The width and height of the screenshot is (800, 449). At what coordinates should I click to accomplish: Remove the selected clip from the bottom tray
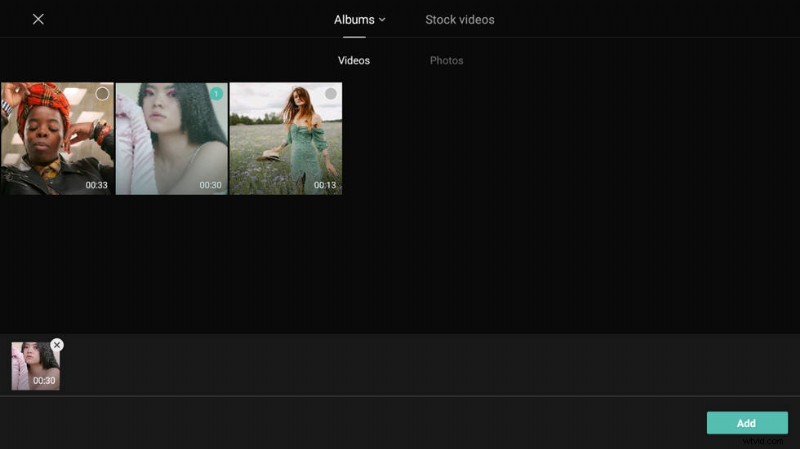tap(57, 345)
